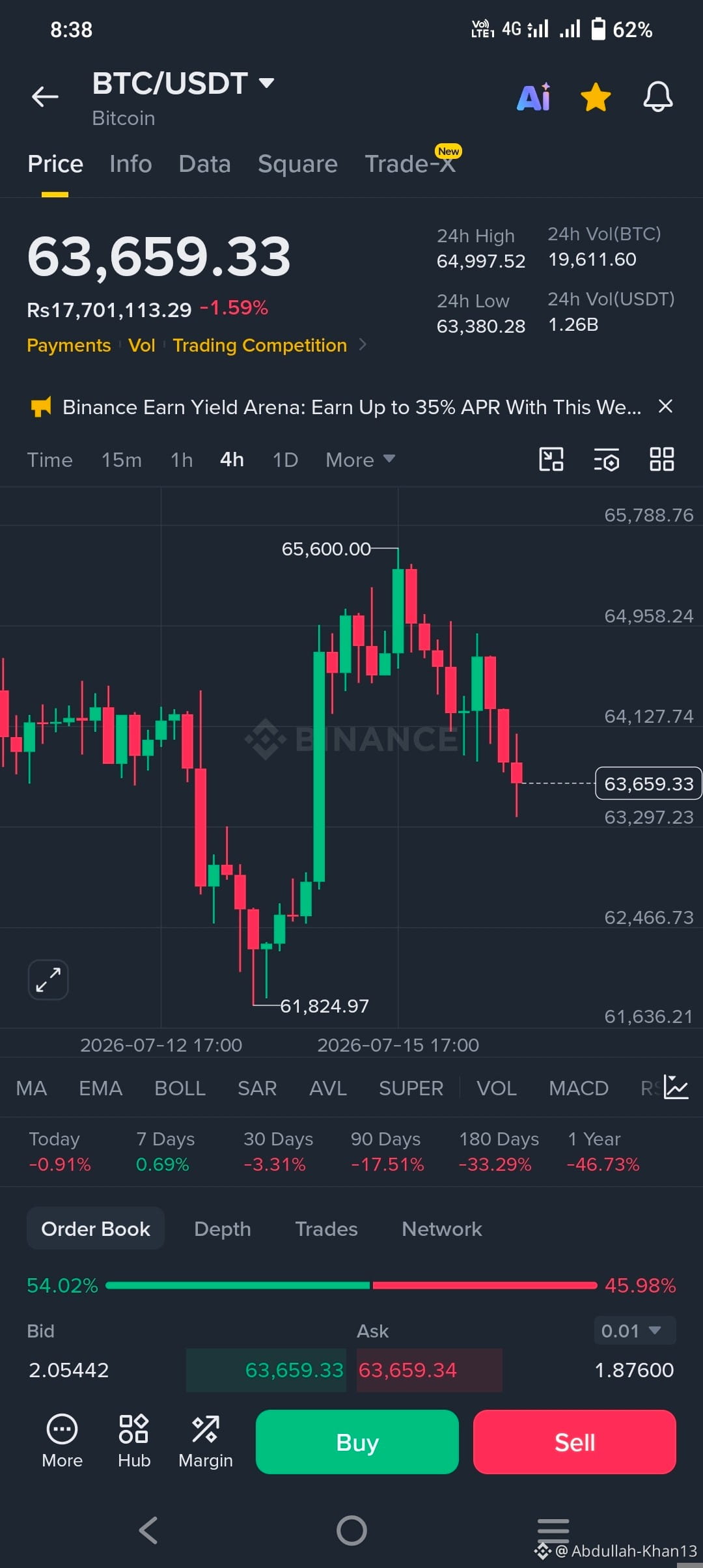Switch to the Trades tab
Screen dimensions: 703x1568
coord(326,1229)
